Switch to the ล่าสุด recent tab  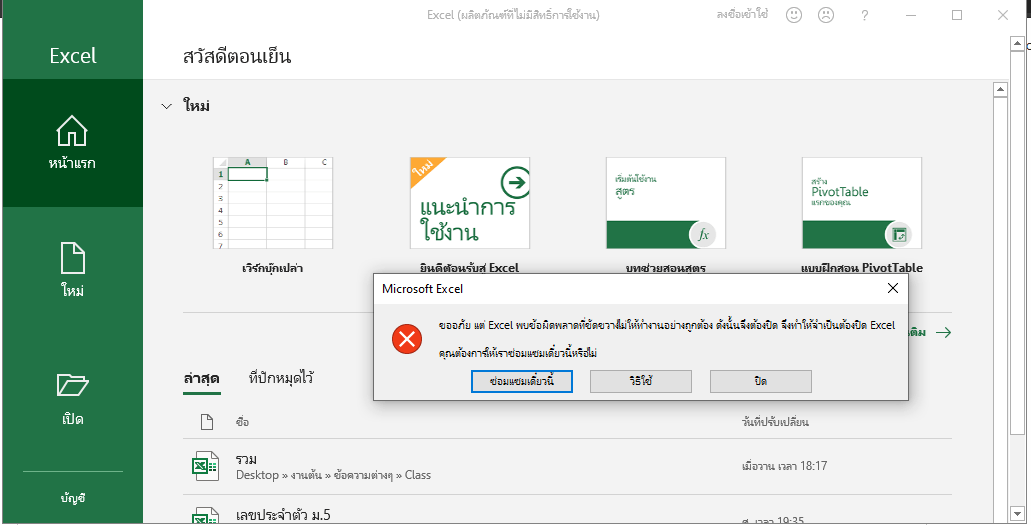click(201, 378)
